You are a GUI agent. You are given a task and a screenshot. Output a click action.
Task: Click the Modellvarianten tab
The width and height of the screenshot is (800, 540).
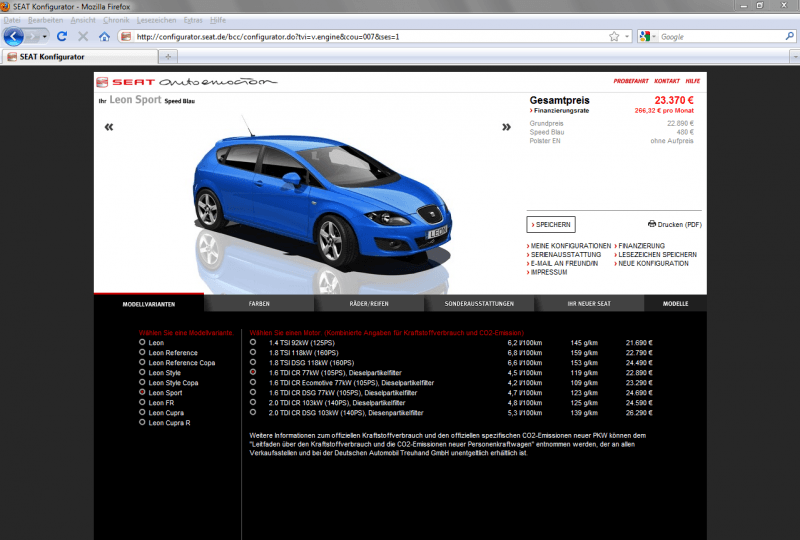point(149,304)
